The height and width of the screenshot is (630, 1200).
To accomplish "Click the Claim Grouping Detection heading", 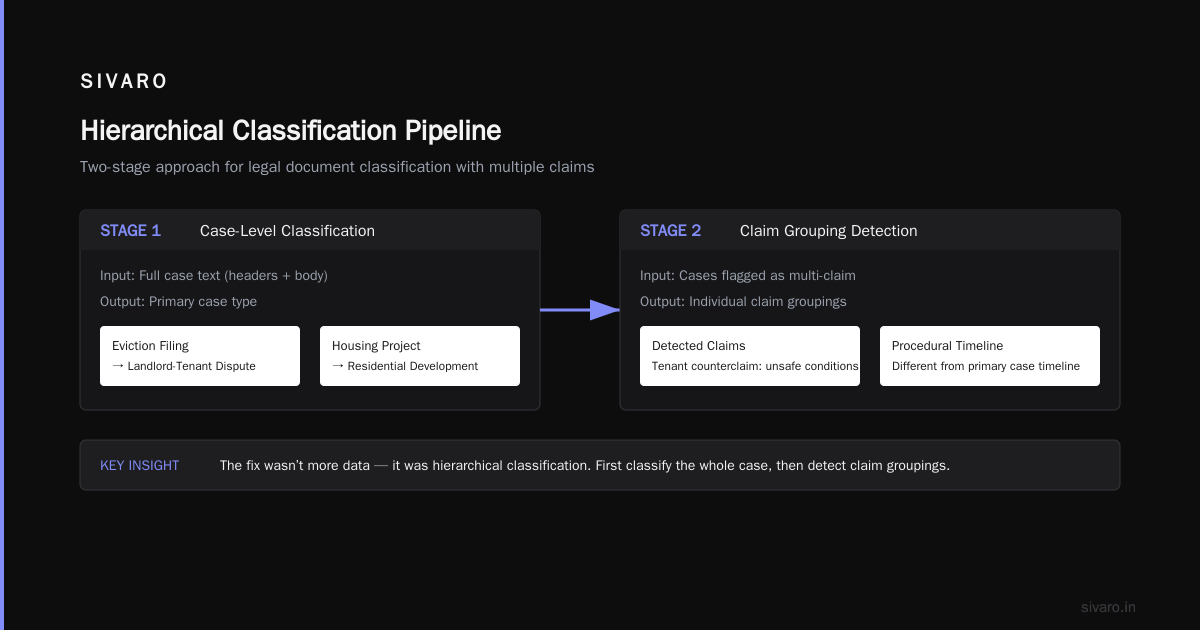I will coord(828,231).
